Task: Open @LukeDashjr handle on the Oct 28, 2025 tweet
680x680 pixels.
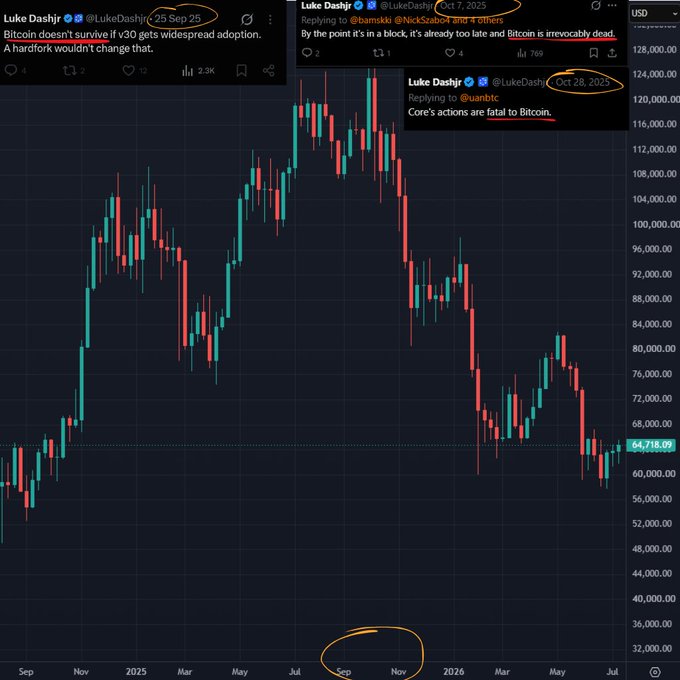Action: click(519, 82)
